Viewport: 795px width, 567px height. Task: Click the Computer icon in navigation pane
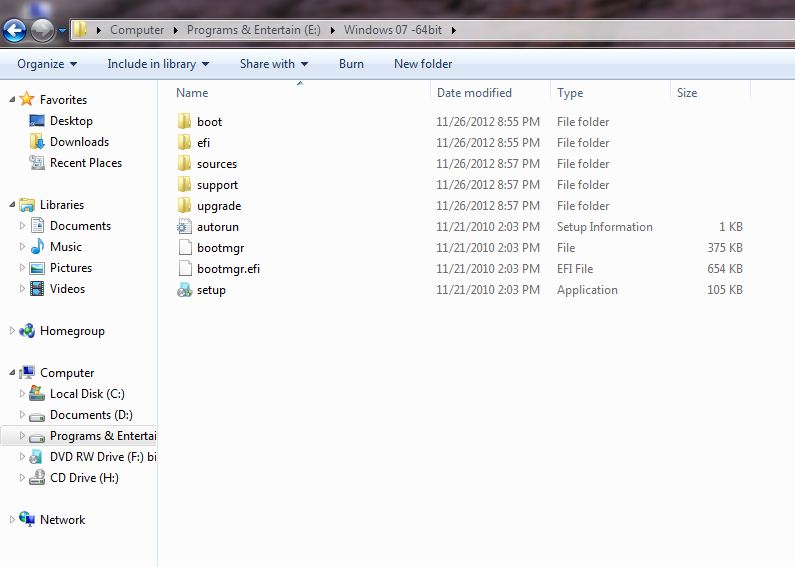27,372
